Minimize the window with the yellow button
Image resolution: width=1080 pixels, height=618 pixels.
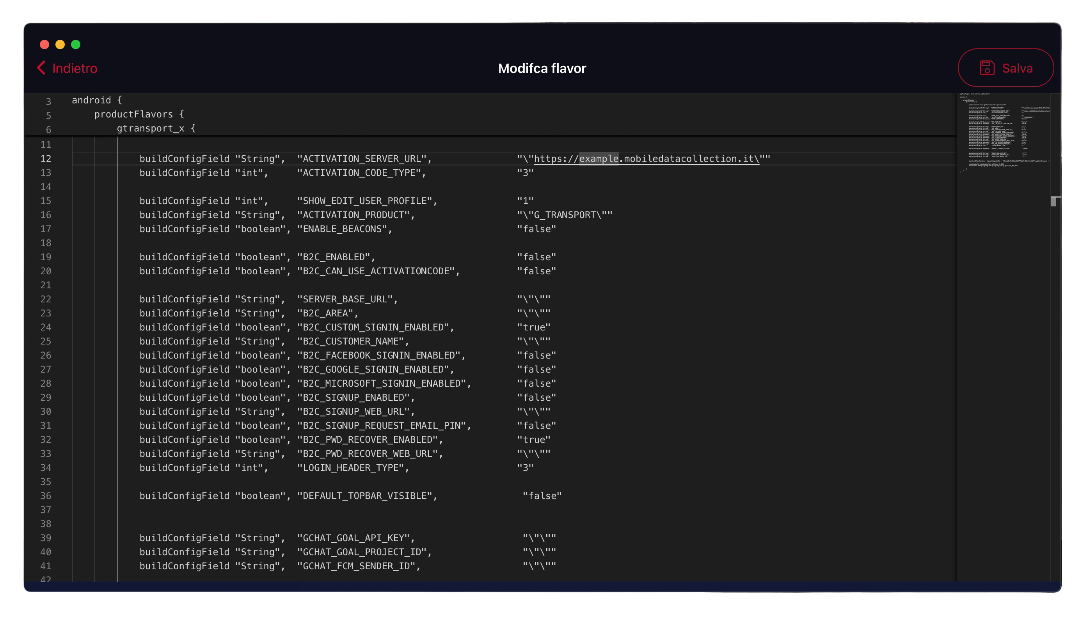tap(60, 44)
